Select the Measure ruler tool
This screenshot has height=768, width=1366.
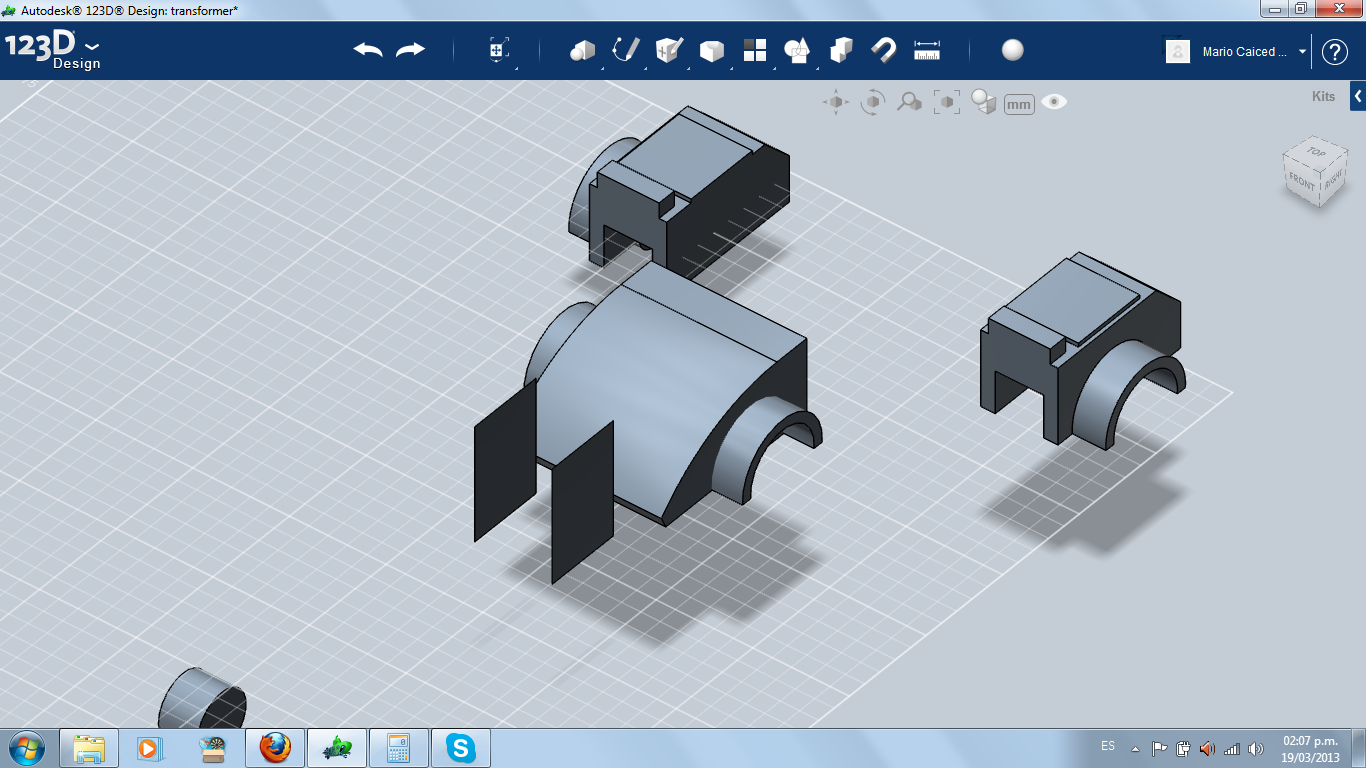point(927,50)
